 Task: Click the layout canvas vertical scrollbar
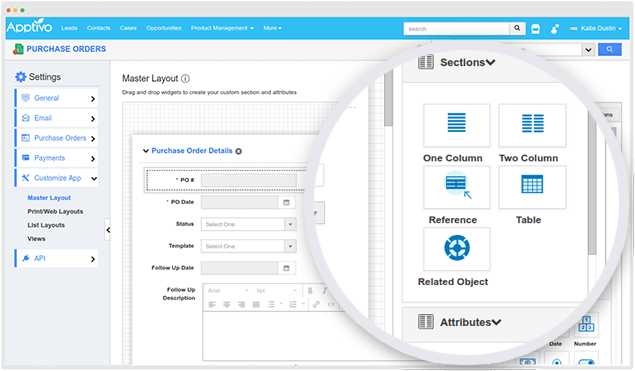pos(388,97)
